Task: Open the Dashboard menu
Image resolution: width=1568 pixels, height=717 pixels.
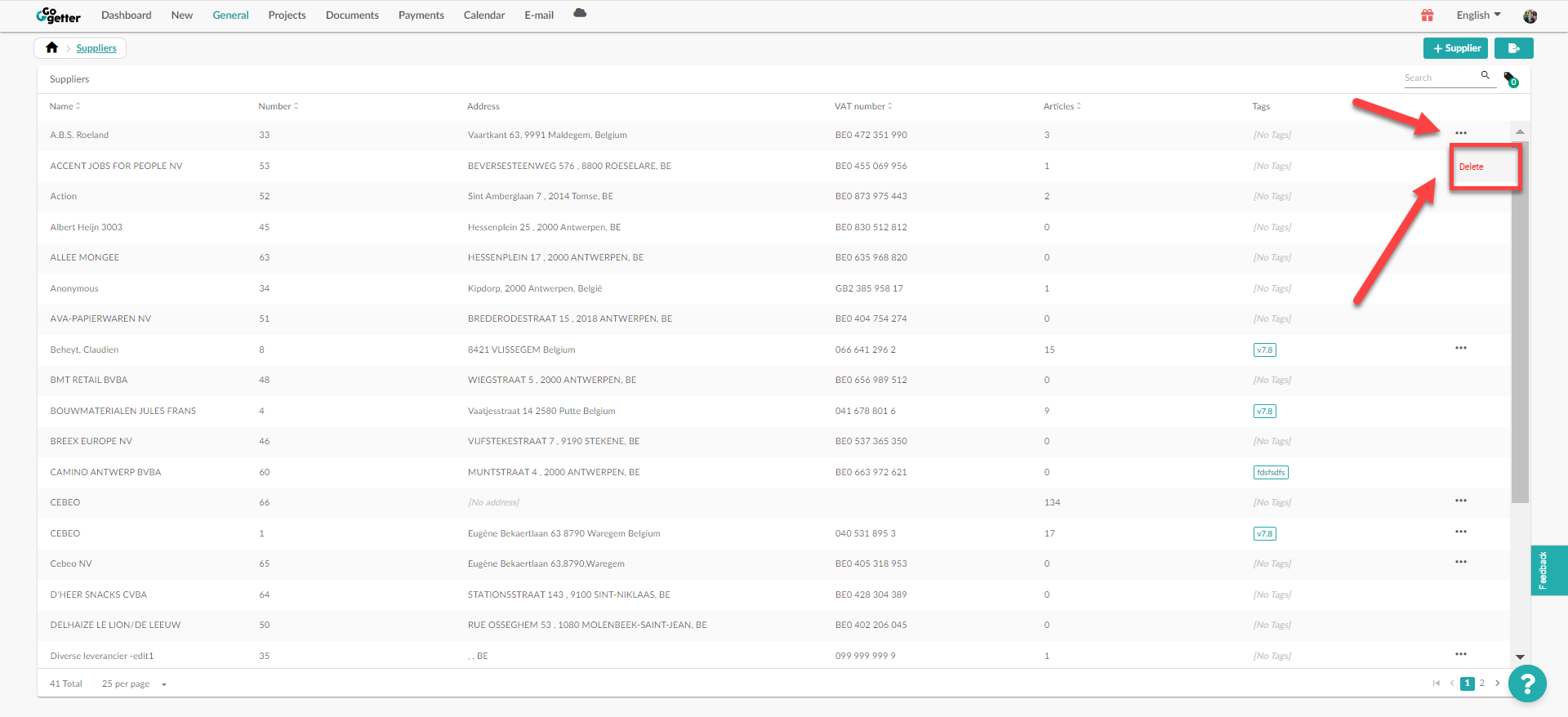Action: coord(127,16)
